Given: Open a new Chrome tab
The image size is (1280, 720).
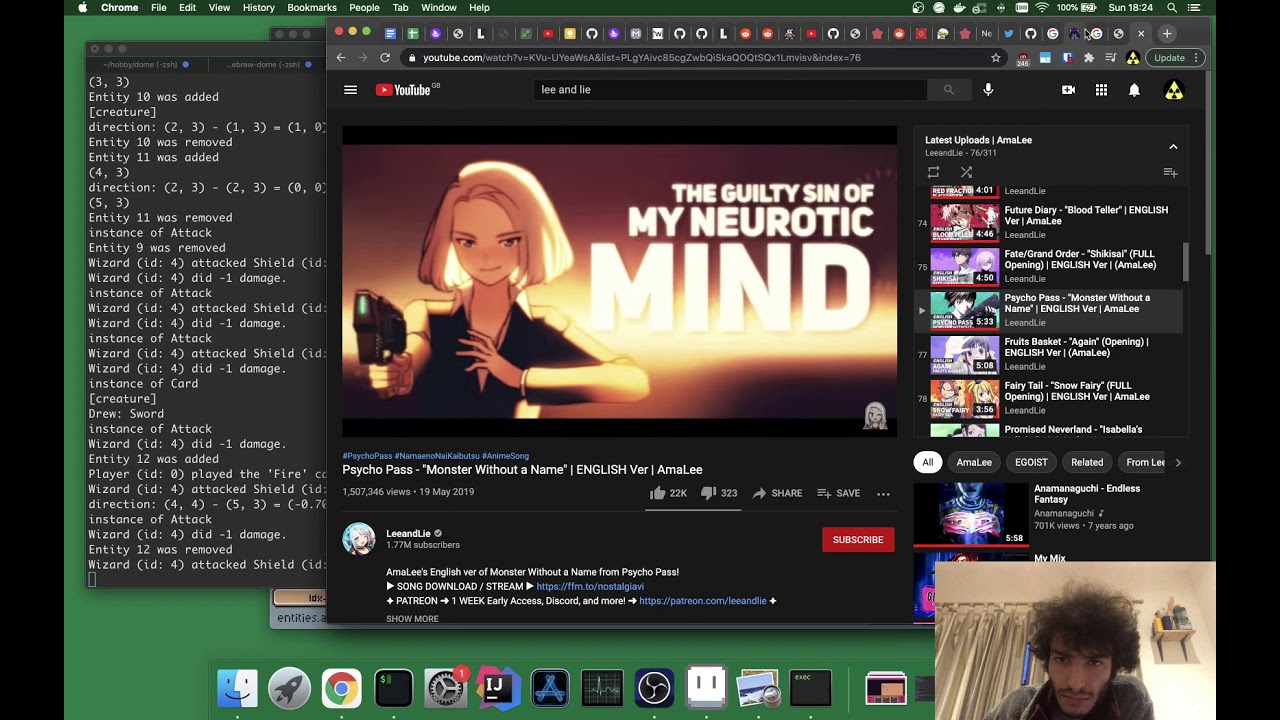Looking at the screenshot, I should click(1166, 34).
